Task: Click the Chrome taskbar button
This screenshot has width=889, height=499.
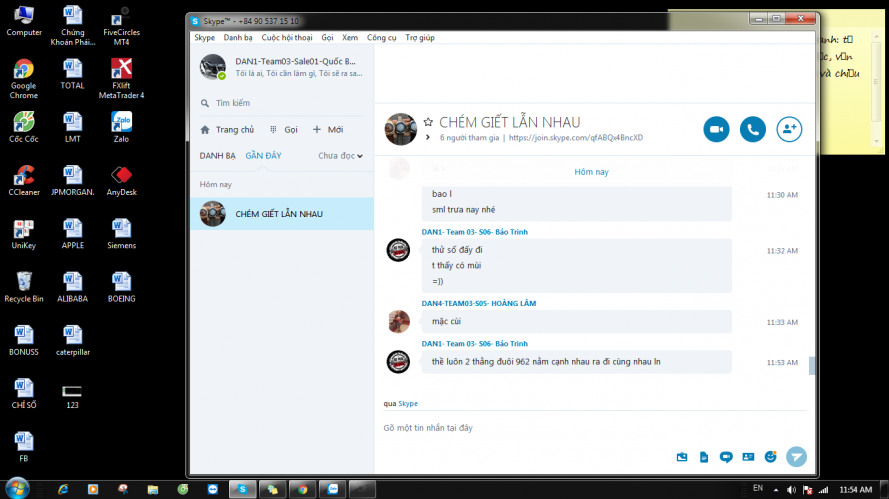Action: pyautogui.click(x=303, y=489)
